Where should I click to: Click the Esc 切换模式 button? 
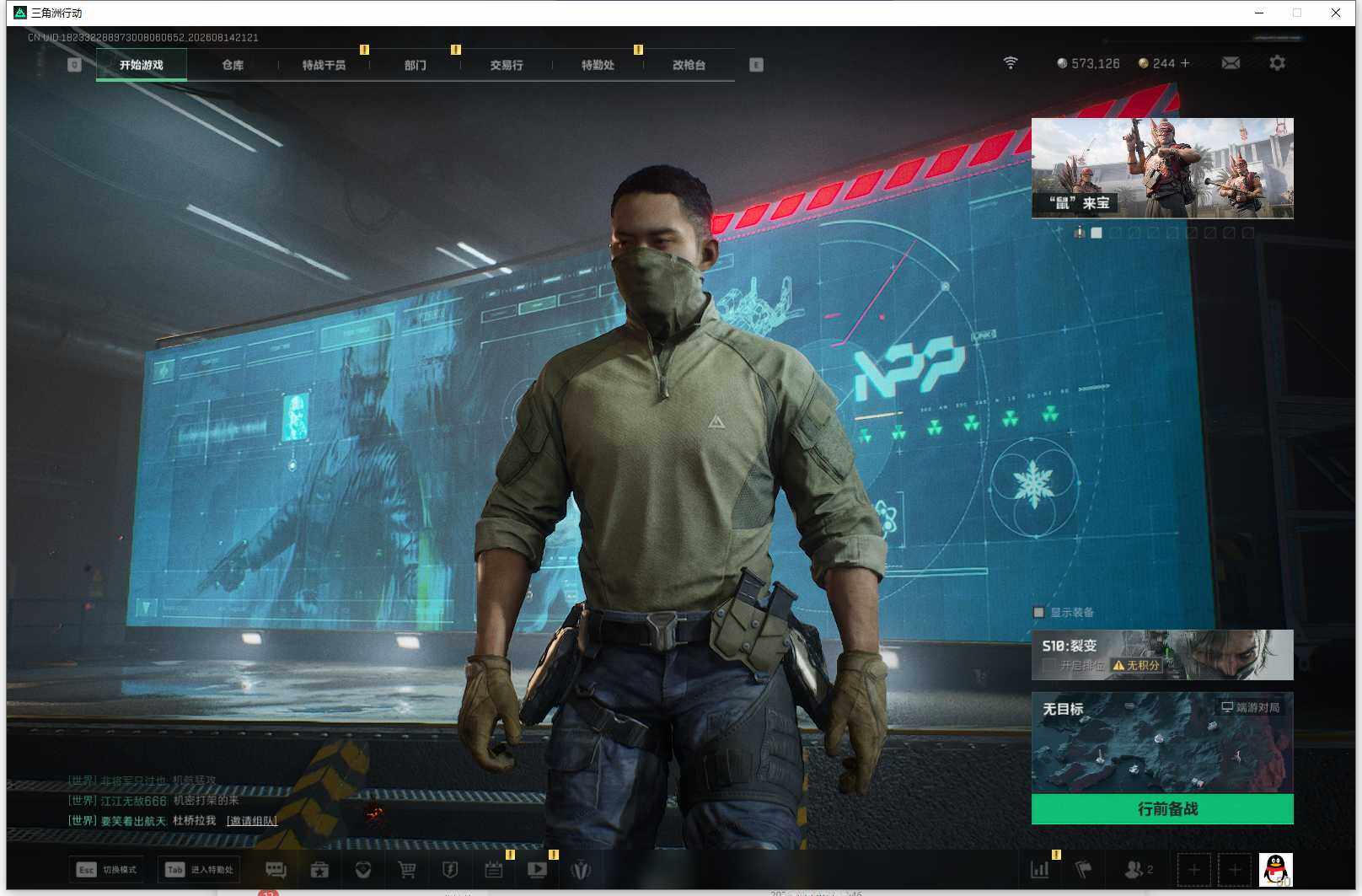click(107, 870)
